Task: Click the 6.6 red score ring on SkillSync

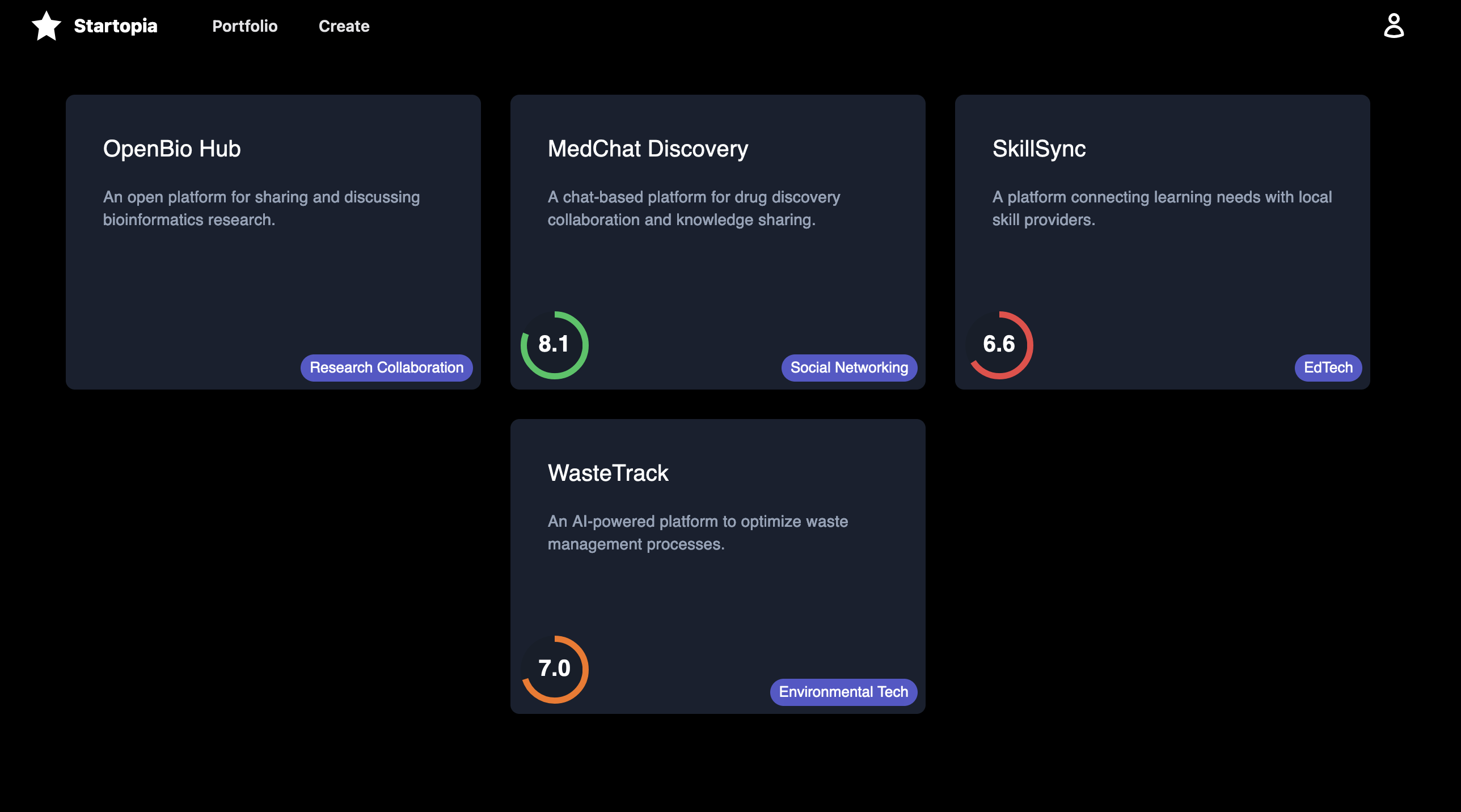Action: point(999,345)
